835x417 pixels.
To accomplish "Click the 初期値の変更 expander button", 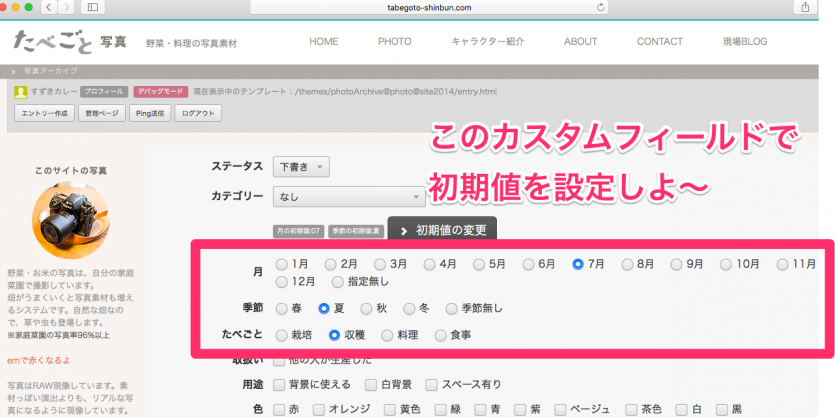I will pos(441,230).
